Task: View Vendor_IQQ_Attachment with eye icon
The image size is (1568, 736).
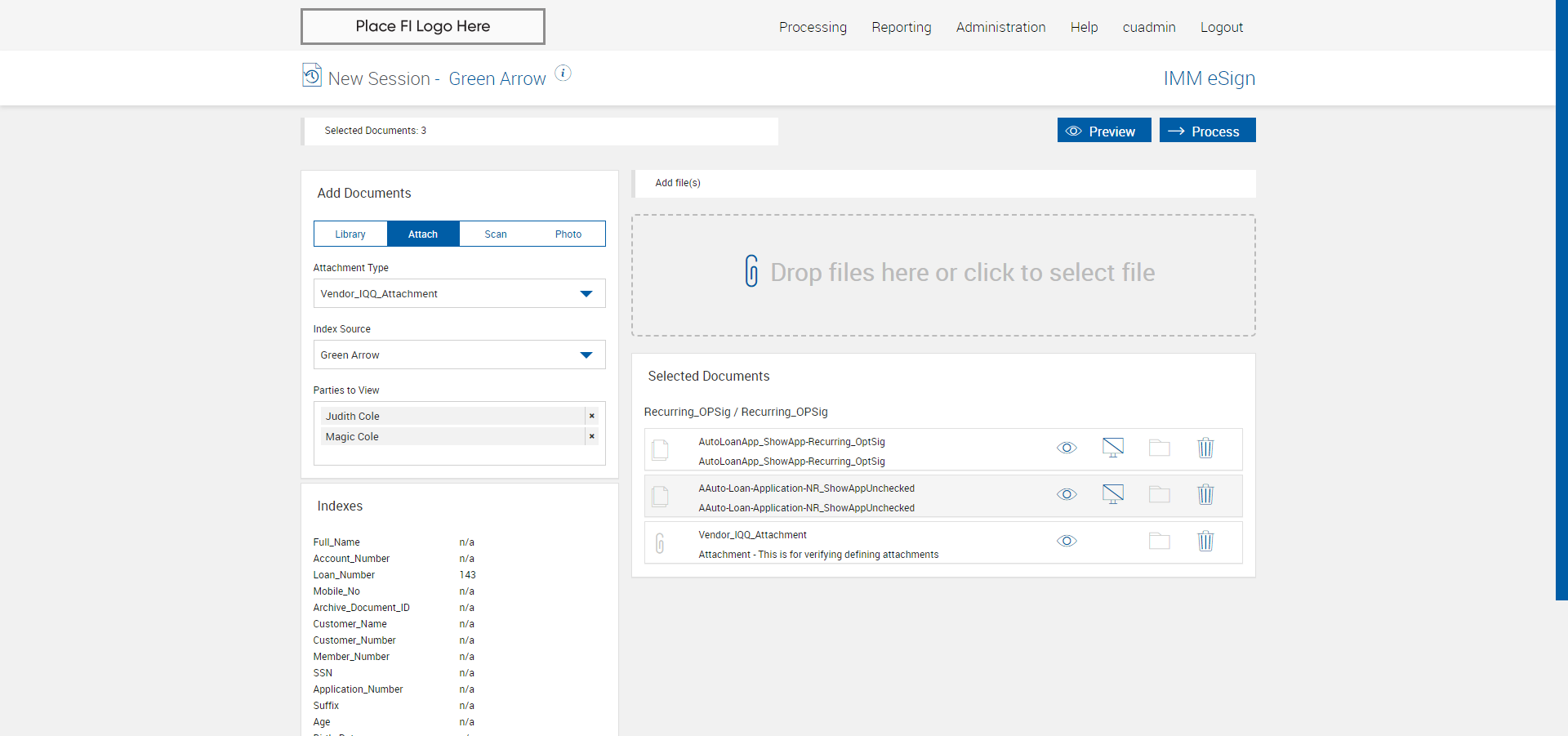Action: point(1067,541)
